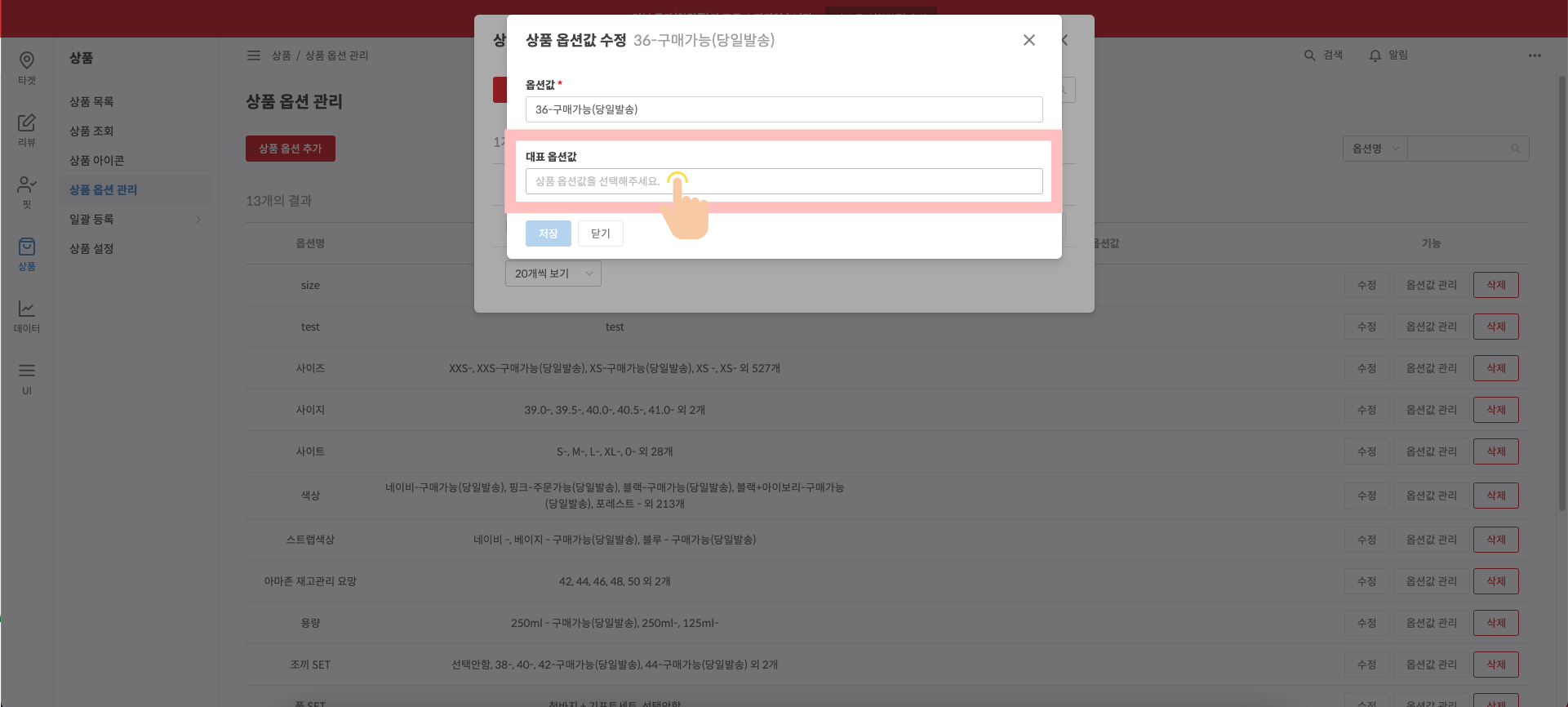Click the 13개의 결과 count text

tap(279, 201)
